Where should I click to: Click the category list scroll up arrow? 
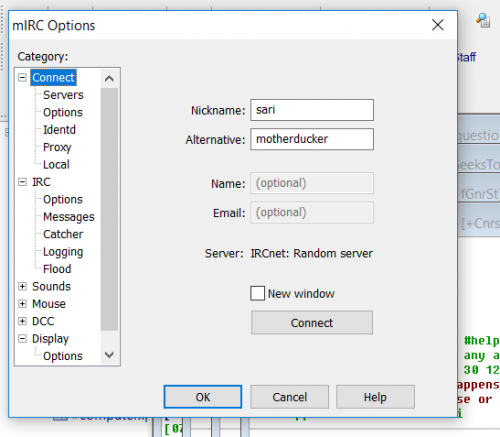click(109, 78)
